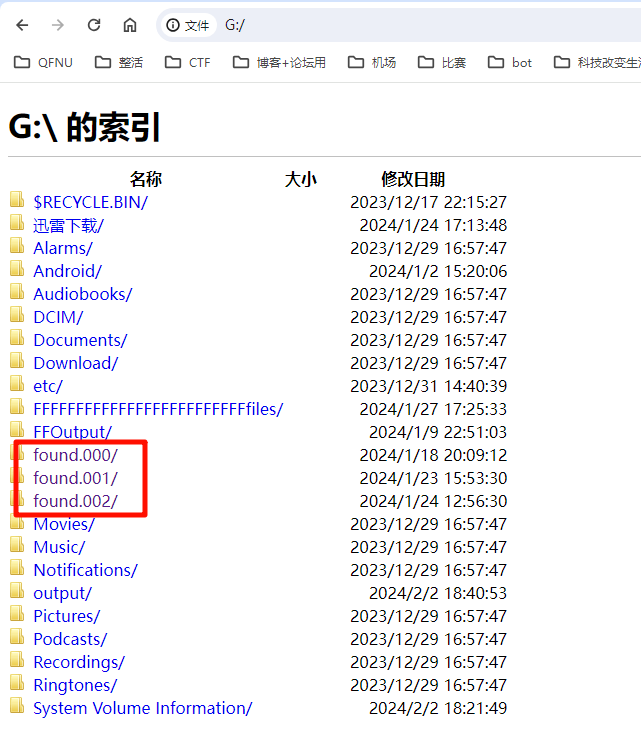Image resolution: width=641 pixels, height=748 pixels.
Task: Open the QFNU bookmark folder
Action: tap(43, 62)
